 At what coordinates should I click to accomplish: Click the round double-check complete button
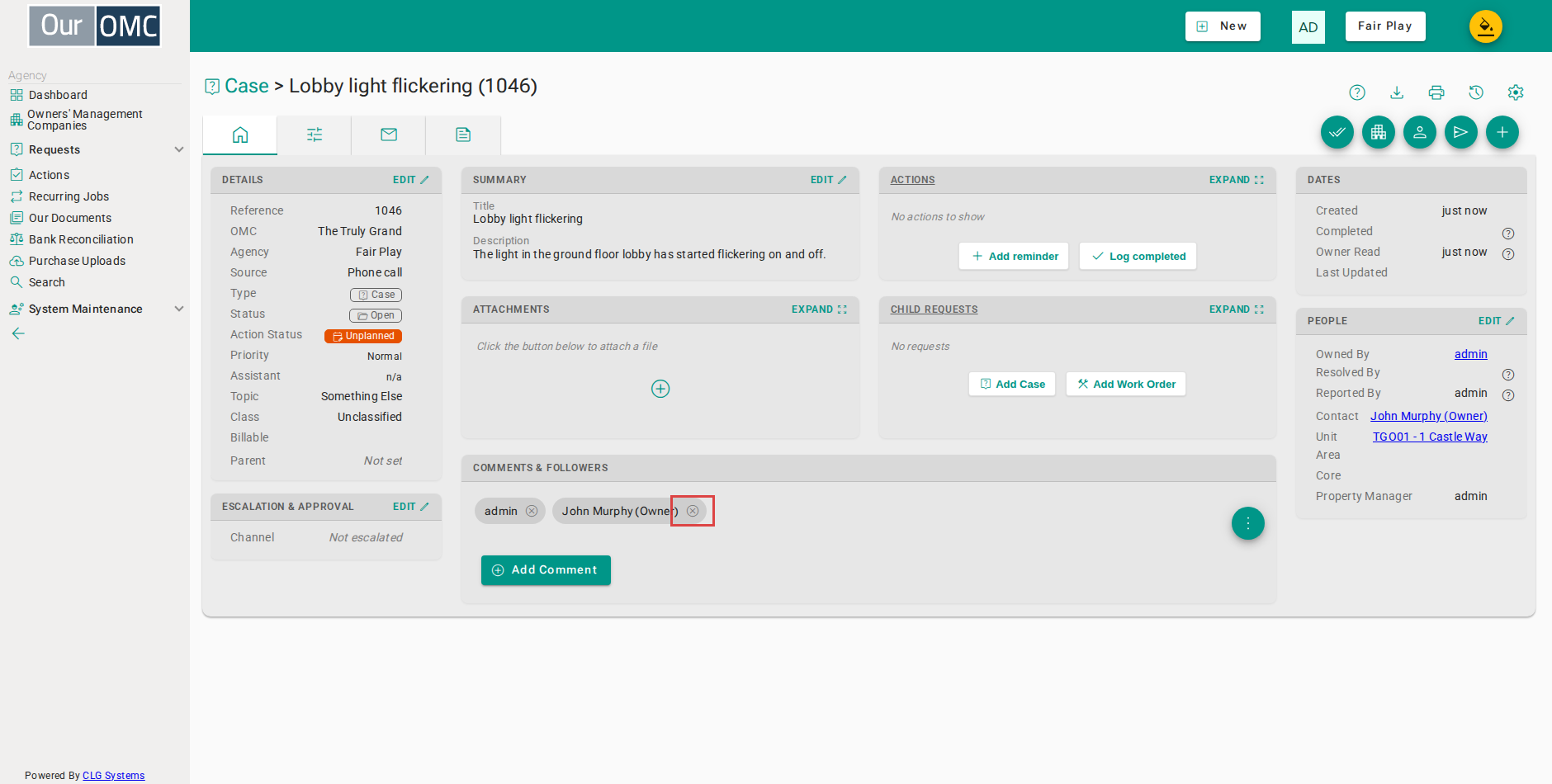[1337, 132]
